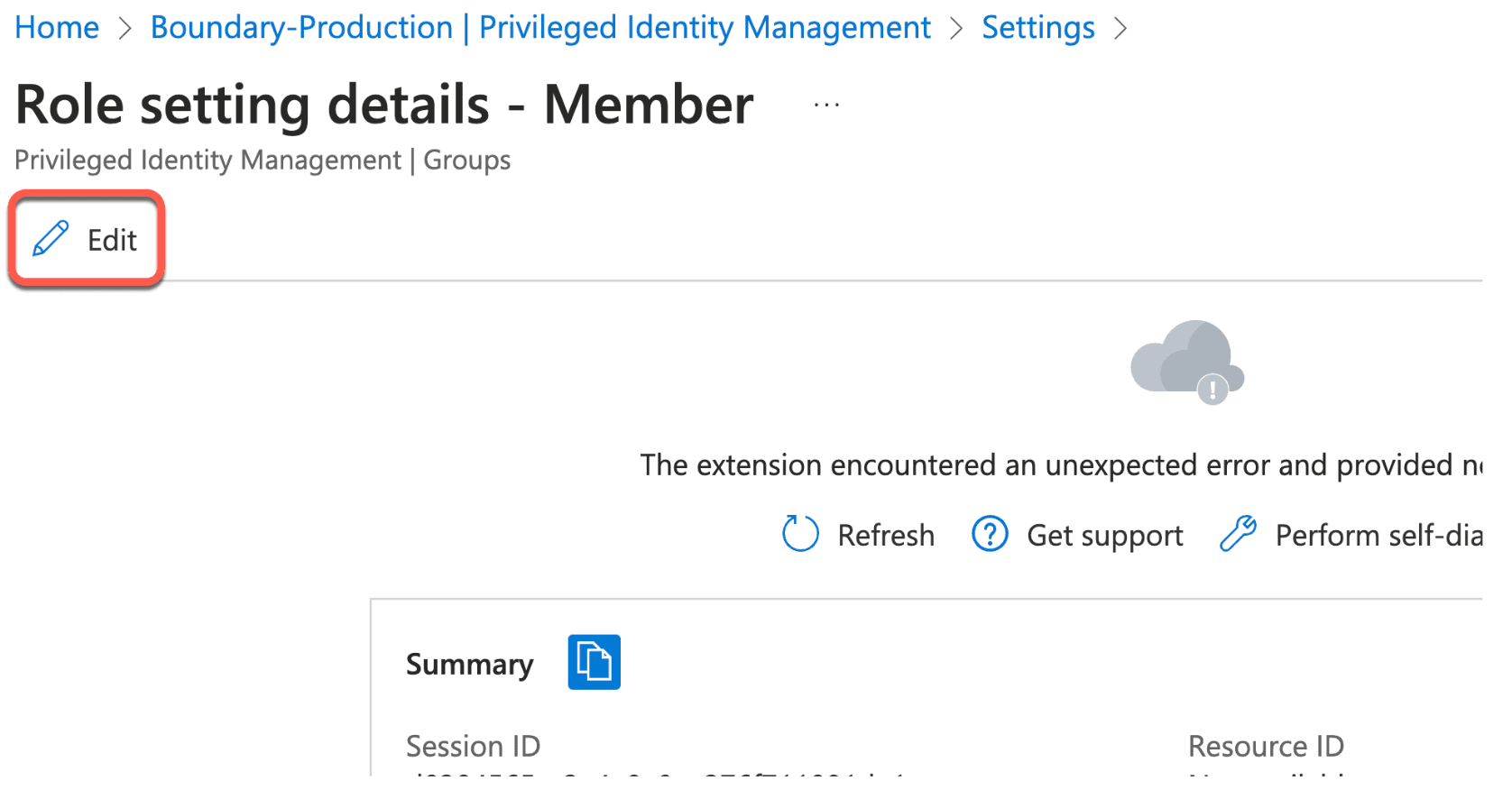Select the Get support link
This screenshot has width=1512, height=790.
coord(1105,536)
